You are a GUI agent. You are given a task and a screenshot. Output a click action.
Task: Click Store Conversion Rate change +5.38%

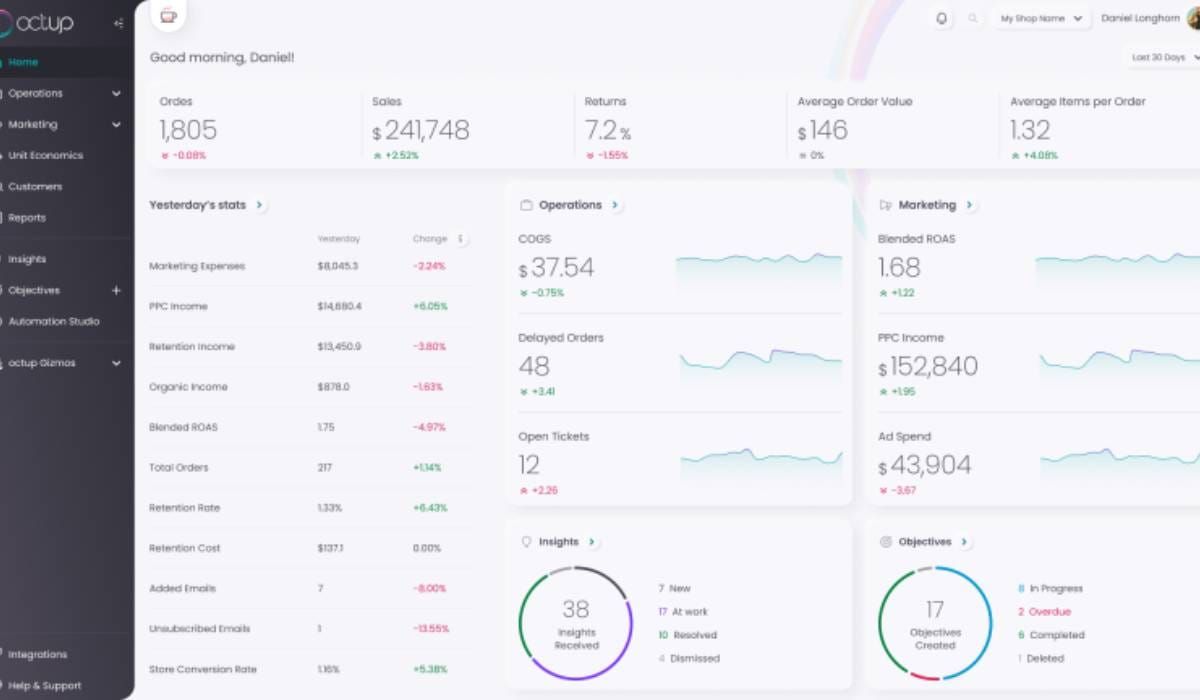(430, 669)
